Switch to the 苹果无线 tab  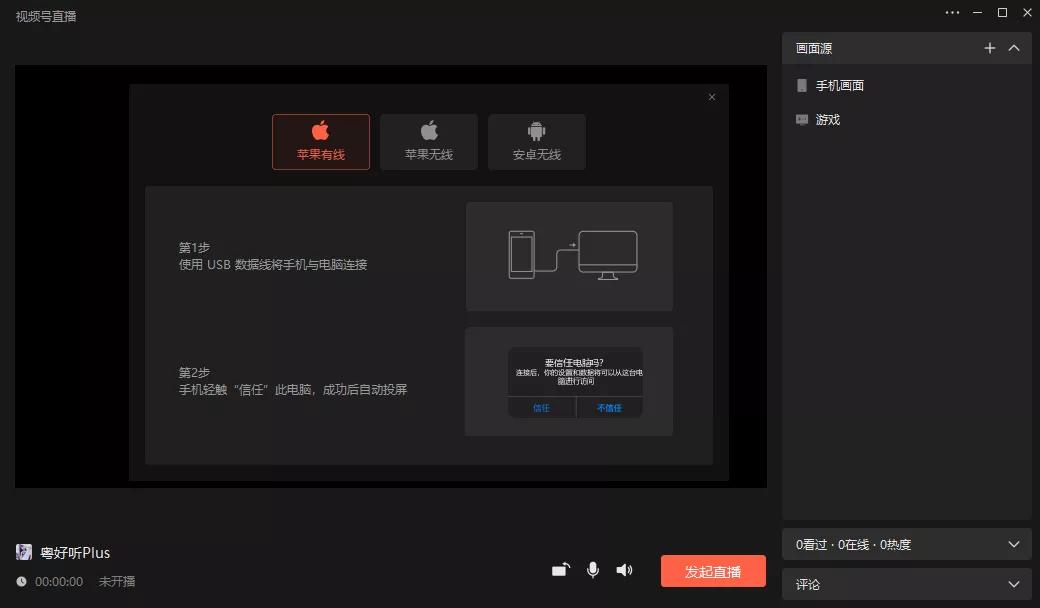(428, 141)
